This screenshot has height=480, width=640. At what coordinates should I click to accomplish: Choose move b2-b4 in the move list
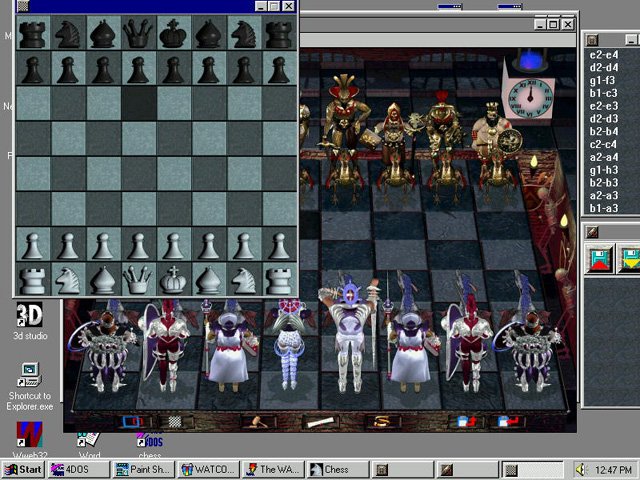point(603,131)
